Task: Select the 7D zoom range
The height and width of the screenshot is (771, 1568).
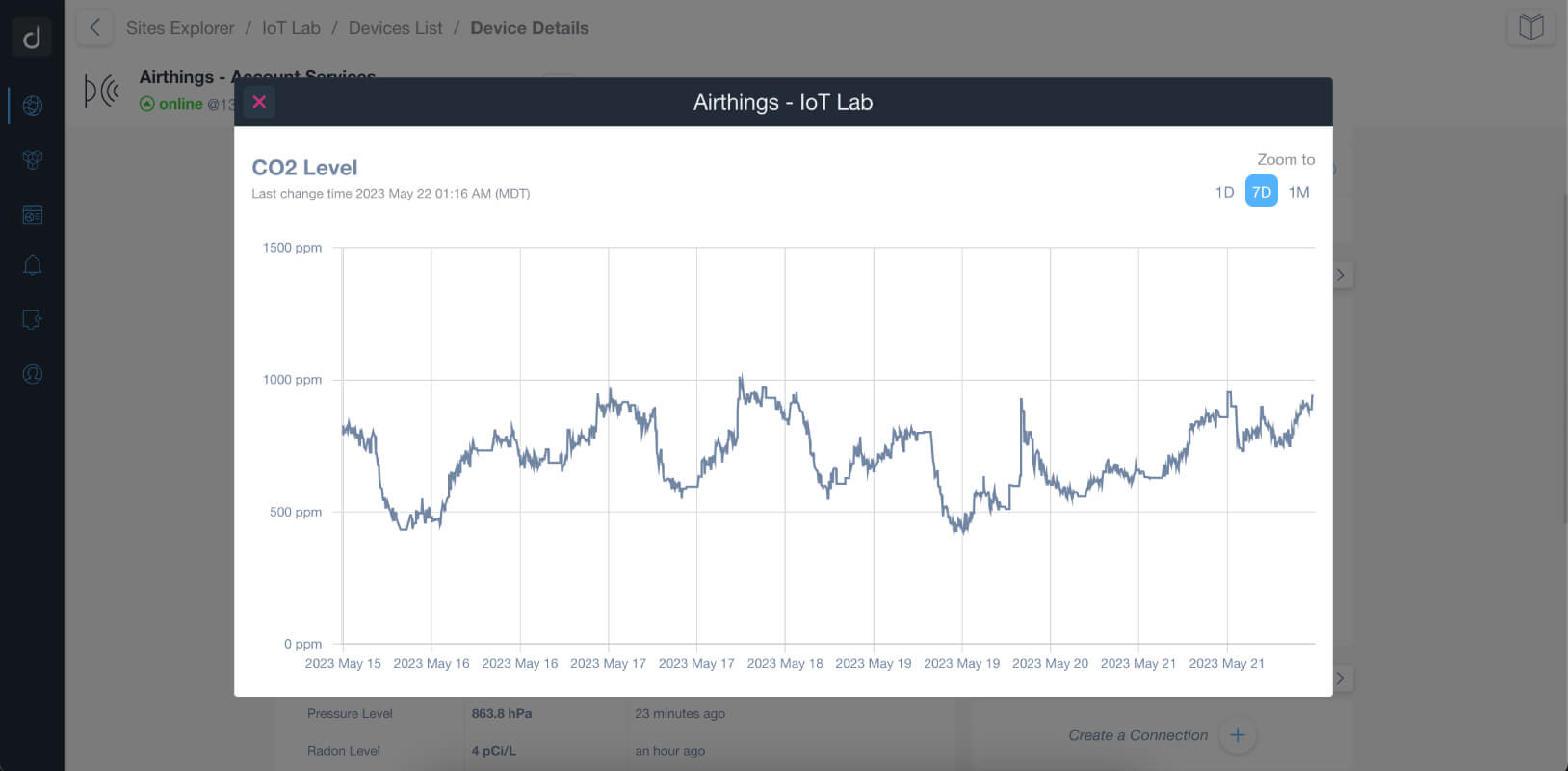Action: click(x=1261, y=192)
